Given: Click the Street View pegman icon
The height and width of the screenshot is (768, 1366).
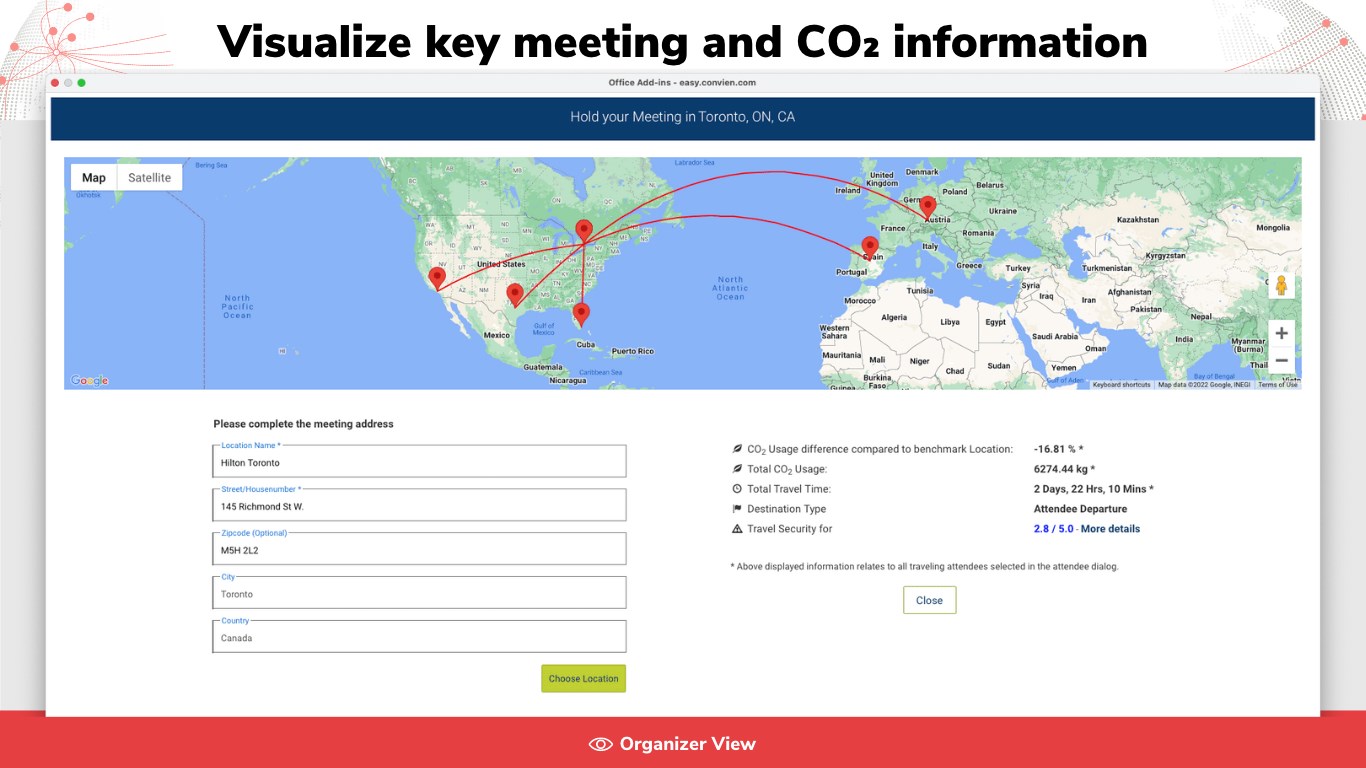Looking at the screenshot, I should (1281, 285).
